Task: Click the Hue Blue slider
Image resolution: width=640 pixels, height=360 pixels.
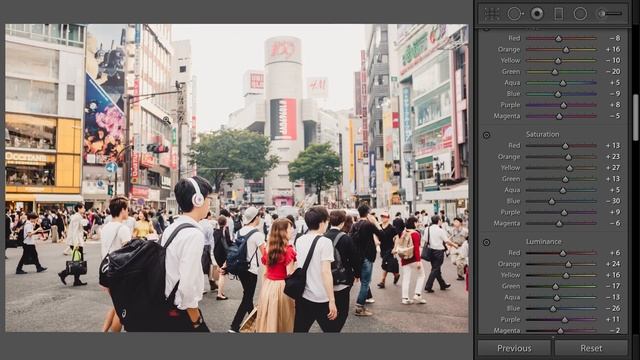Action: (561, 94)
